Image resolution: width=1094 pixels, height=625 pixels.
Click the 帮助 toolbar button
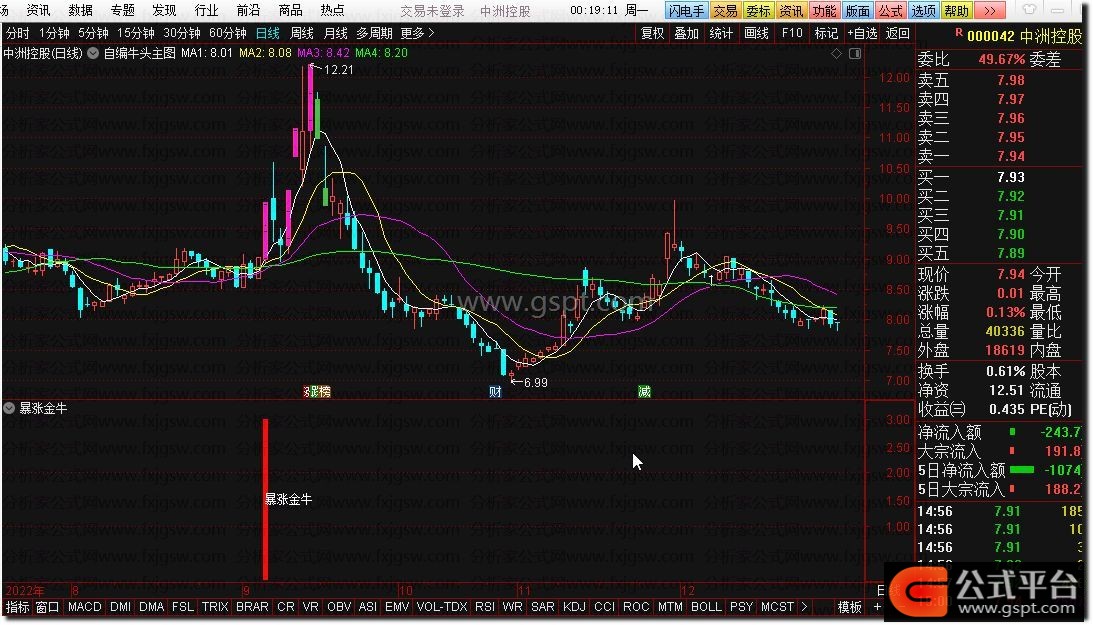tap(957, 10)
